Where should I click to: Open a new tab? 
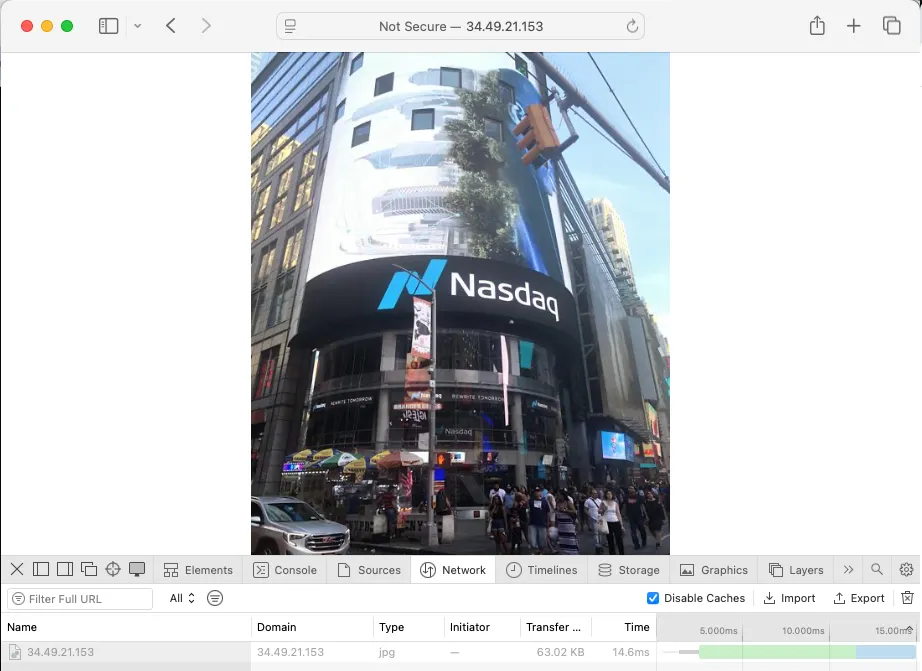click(853, 26)
